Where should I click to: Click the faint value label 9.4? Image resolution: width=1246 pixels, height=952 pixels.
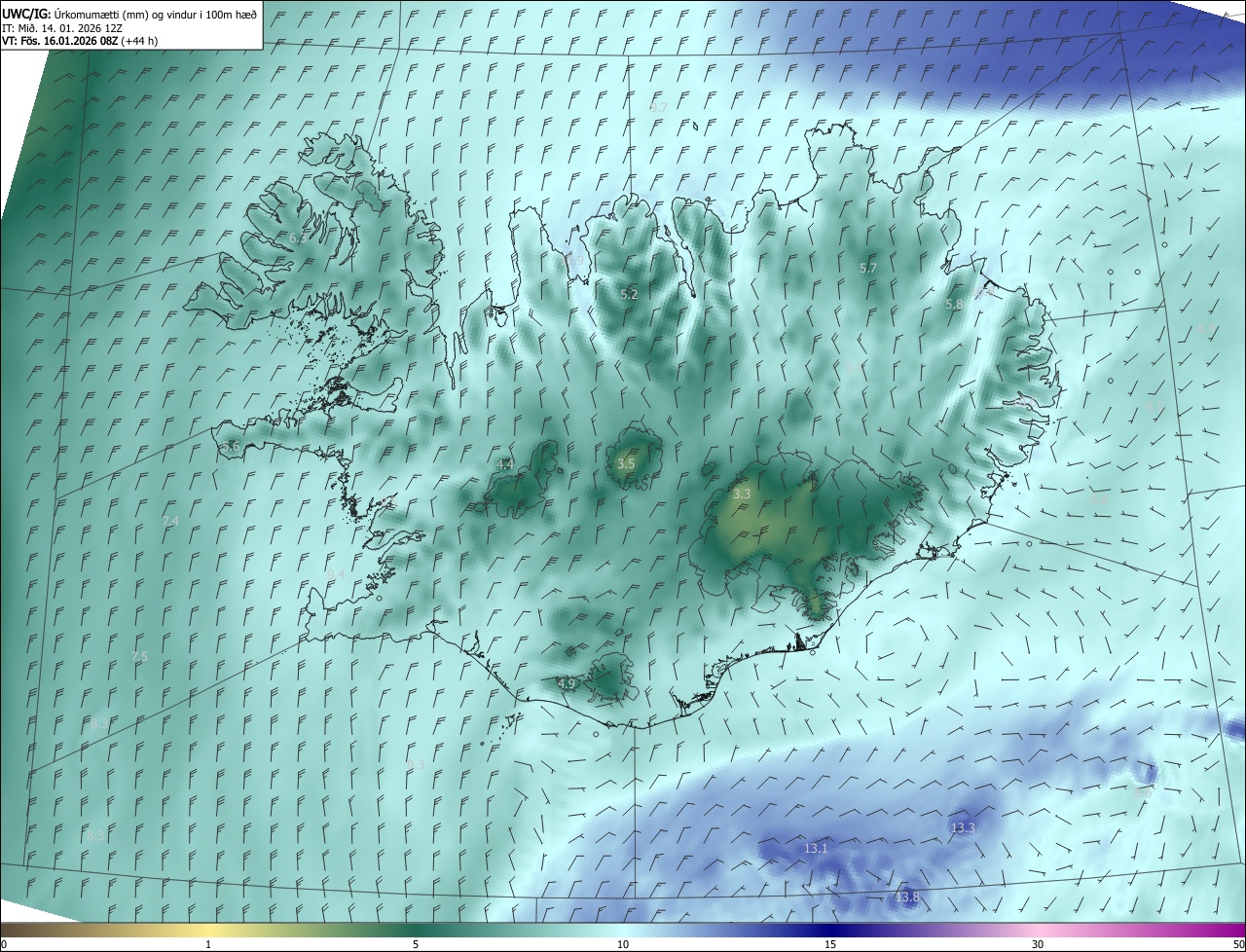(336, 575)
